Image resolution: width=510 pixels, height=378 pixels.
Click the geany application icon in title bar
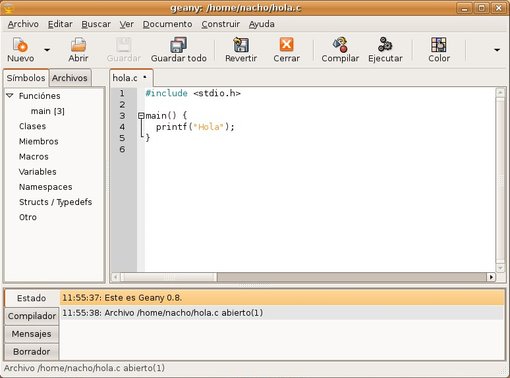coord(8,7)
